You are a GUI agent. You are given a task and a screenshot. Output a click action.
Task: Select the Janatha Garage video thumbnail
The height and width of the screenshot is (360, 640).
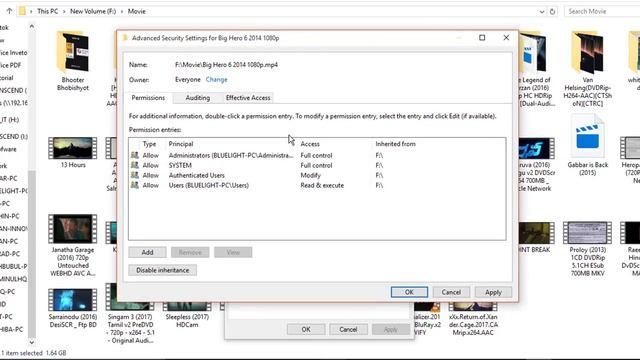pyautogui.click(x=73, y=229)
